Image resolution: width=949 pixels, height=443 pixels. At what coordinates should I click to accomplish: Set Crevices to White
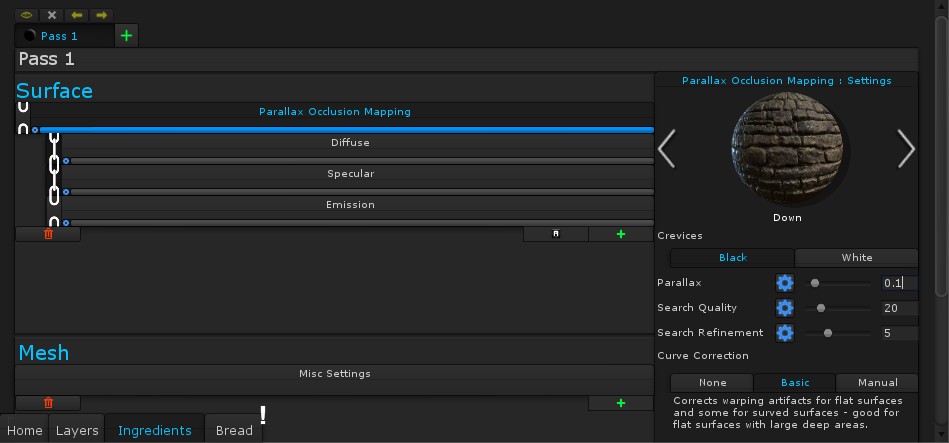[856, 258]
